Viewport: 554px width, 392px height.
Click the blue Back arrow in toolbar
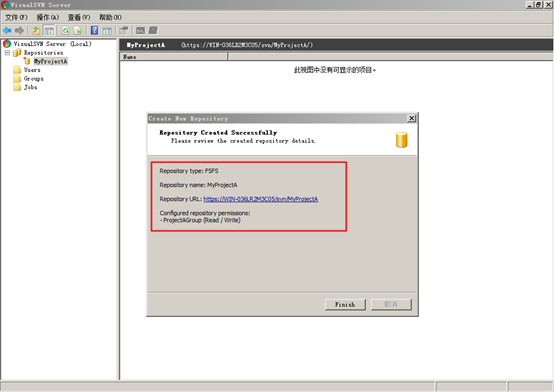tap(7, 30)
